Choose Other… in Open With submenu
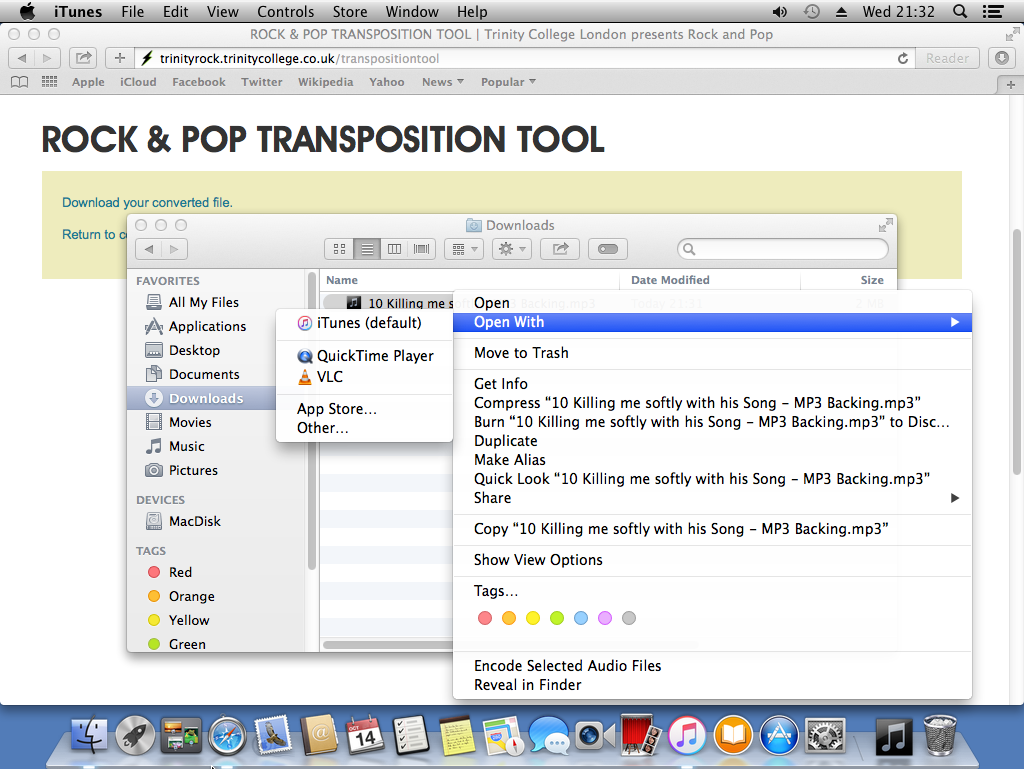Image resolution: width=1024 pixels, height=769 pixels. [x=364, y=428]
